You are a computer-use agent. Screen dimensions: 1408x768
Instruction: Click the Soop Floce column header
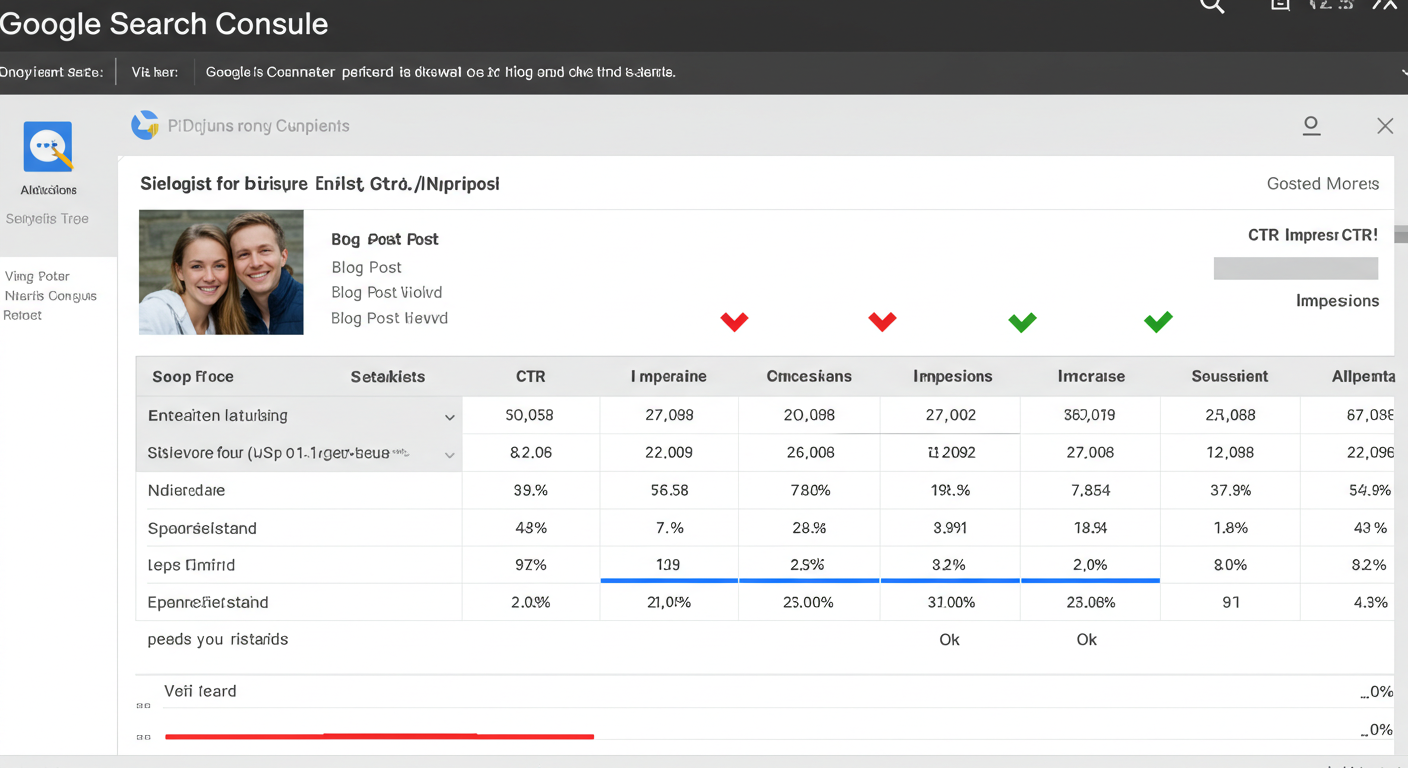coord(193,377)
